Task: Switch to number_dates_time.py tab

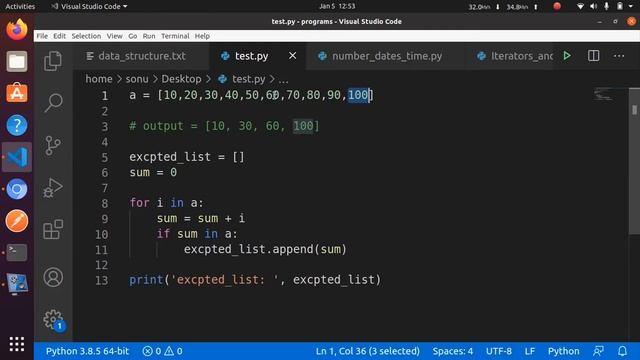Action: point(386,56)
